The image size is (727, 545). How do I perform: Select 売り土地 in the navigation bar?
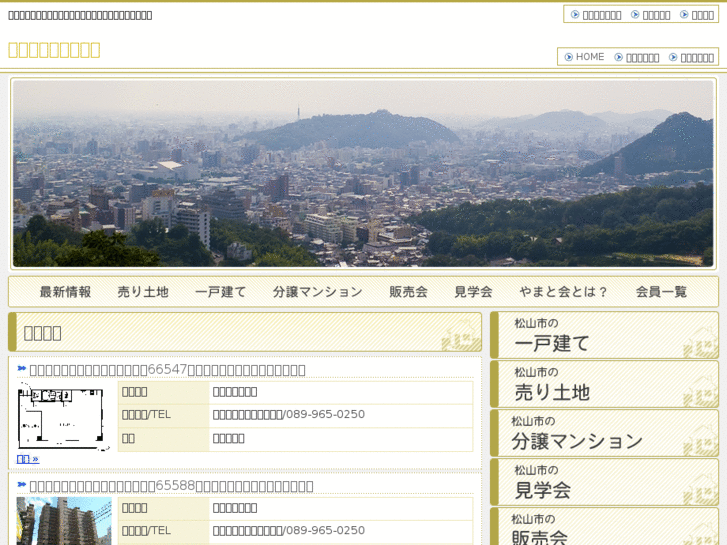pyautogui.click(x=143, y=292)
